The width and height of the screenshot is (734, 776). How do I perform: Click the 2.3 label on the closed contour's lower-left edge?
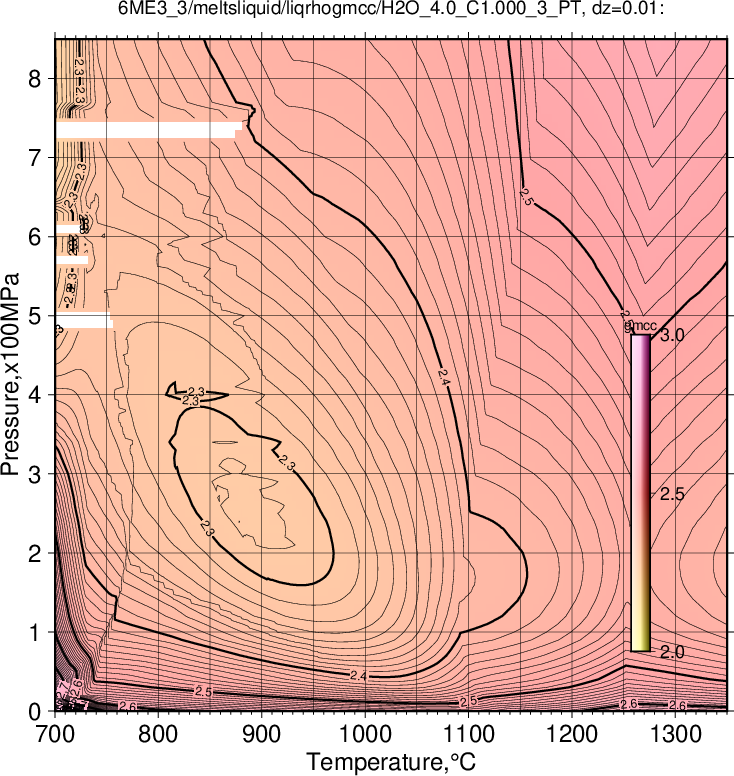pyautogui.click(x=207, y=528)
